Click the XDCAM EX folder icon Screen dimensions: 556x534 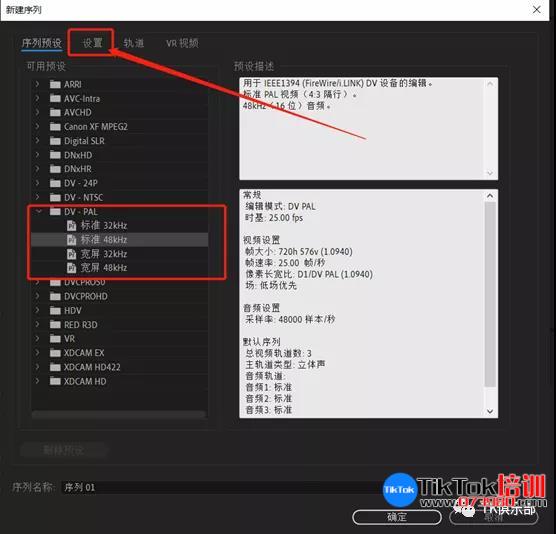55,353
